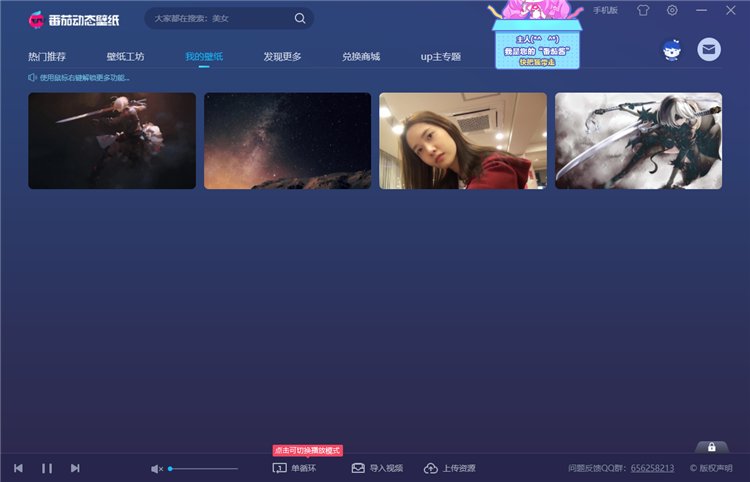Select the woman in red hoodie wallpaper
The width and height of the screenshot is (750, 482).
[463, 141]
